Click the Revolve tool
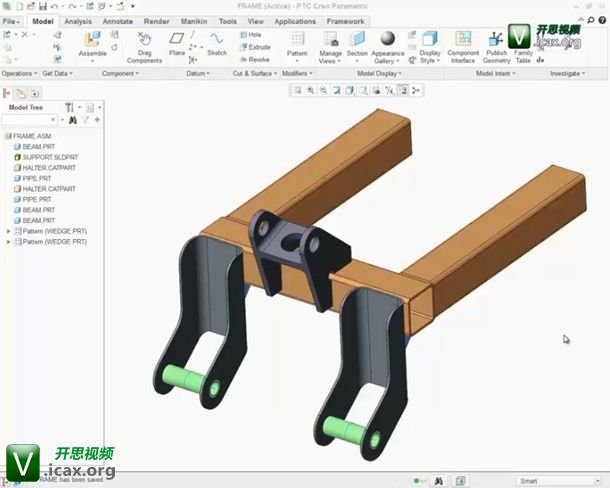The height and width of the screenshot is (488, 610). (254, 60)
